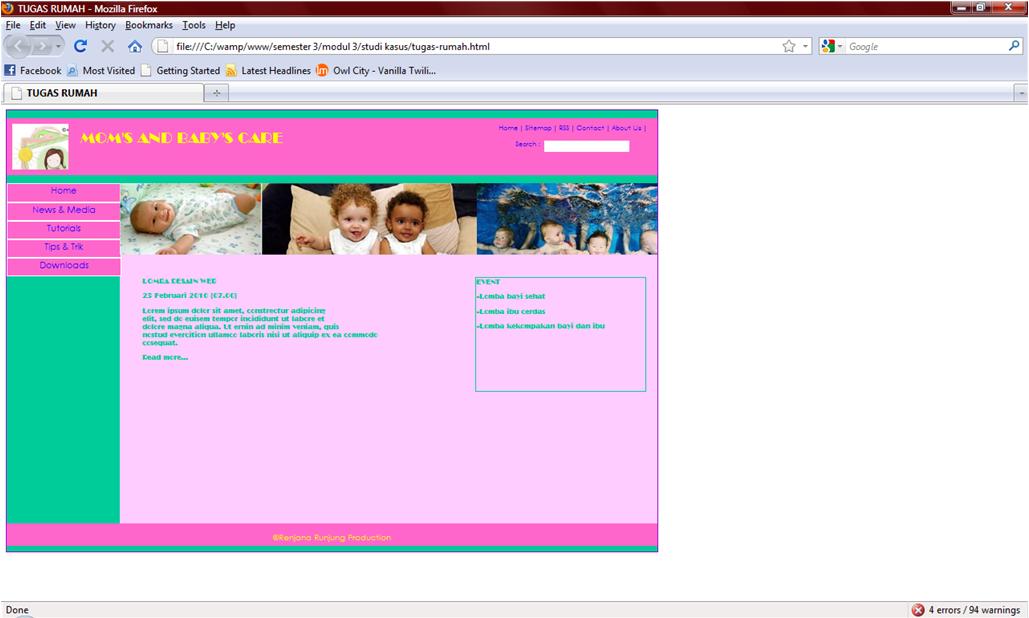Select News & Media in sidebar menu
1029x618 pixels.
coord(64,210)
